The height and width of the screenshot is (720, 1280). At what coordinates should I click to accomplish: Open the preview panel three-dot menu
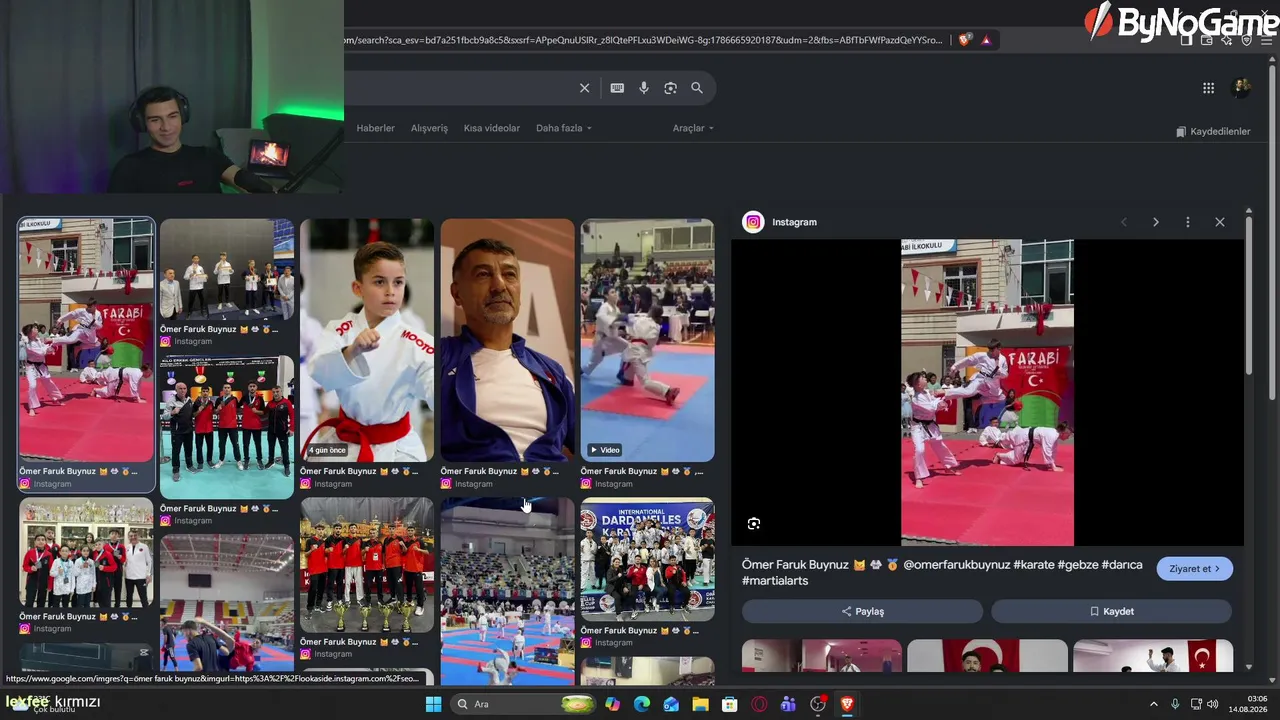tap(1187, 222)
